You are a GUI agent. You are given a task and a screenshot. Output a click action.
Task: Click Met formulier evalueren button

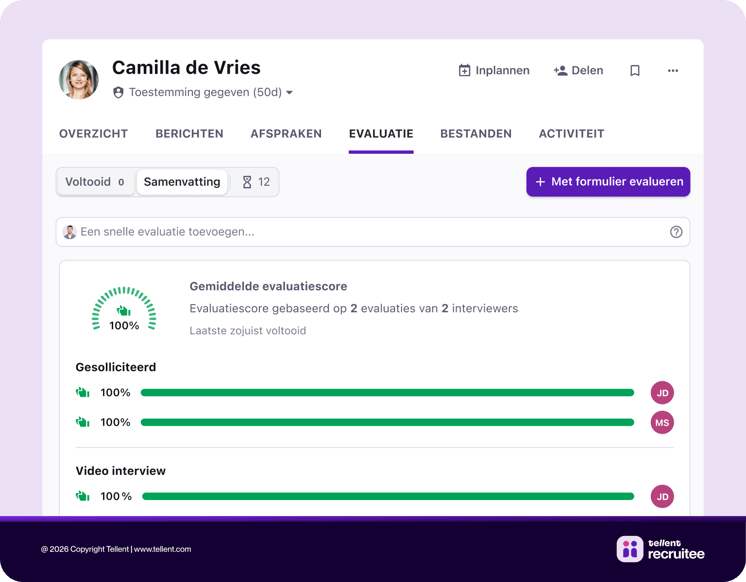[608, 182]
